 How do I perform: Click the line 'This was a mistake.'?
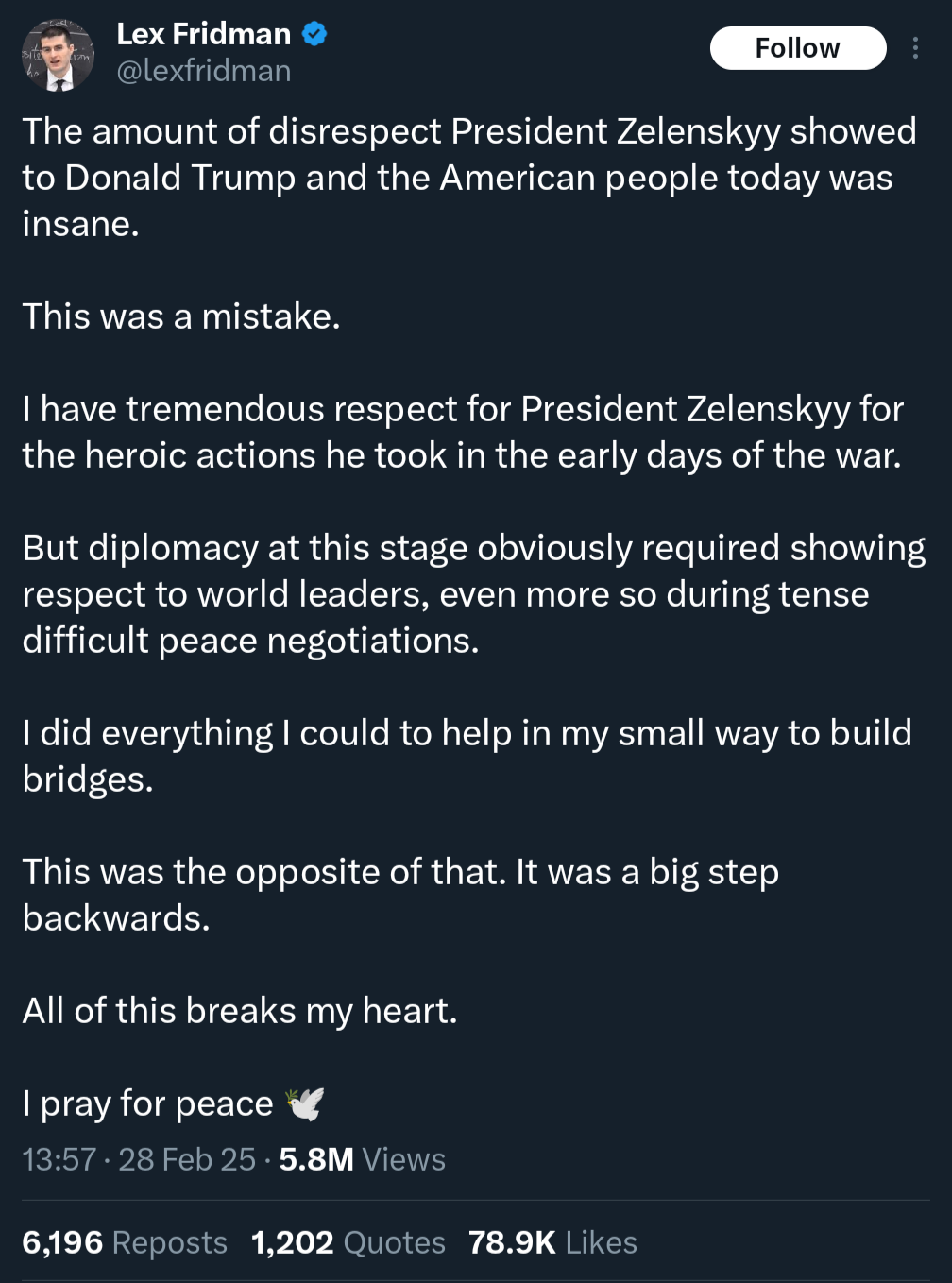[x=181, y=316]
